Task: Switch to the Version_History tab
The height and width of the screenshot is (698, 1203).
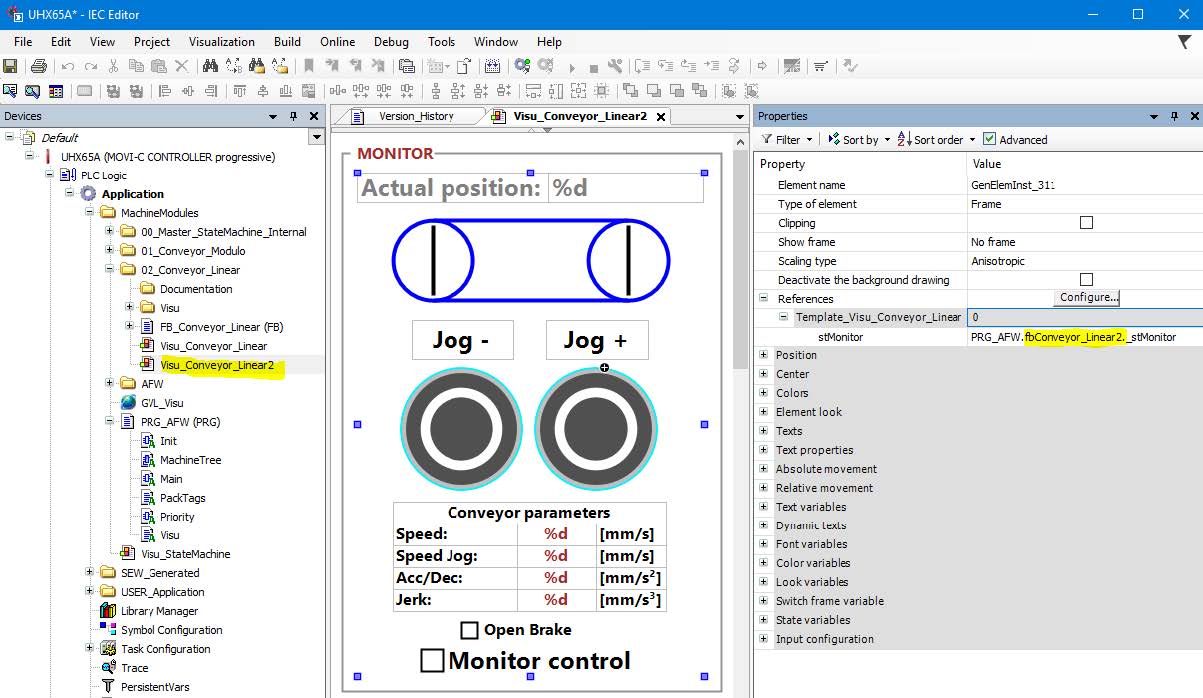Action: pyautogui.click(x=415, y=116)
